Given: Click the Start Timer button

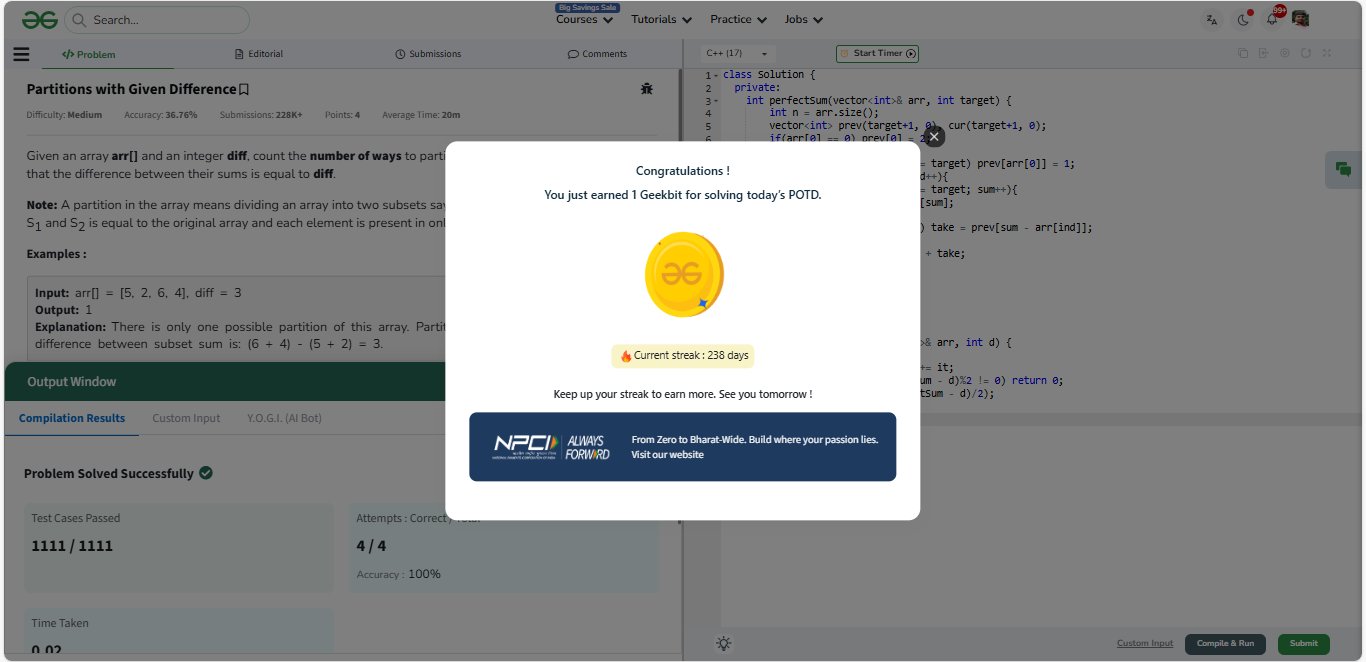Looking at the screenshot, I should [877, 53].
